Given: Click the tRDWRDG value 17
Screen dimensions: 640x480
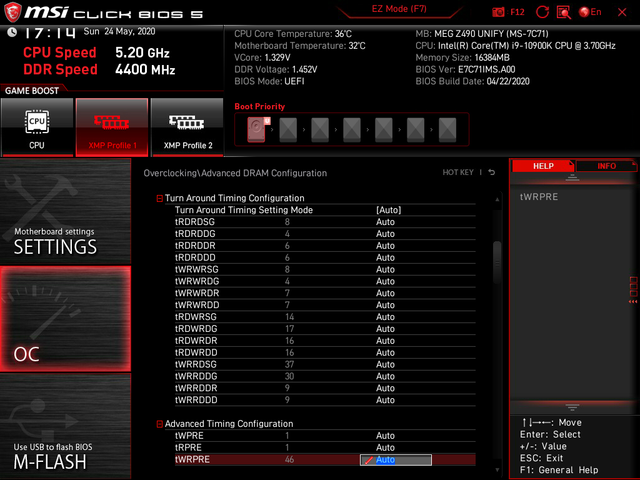Looking at the screenshot, I should [289, 329].
